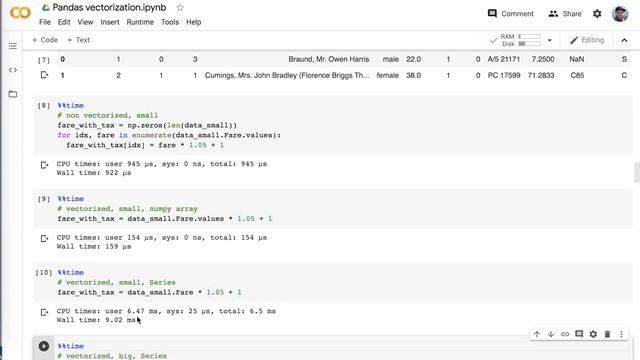Viewport: 640px width, 360px height.
Task: Clear output icon of cell 9
Action: (44, 238)
